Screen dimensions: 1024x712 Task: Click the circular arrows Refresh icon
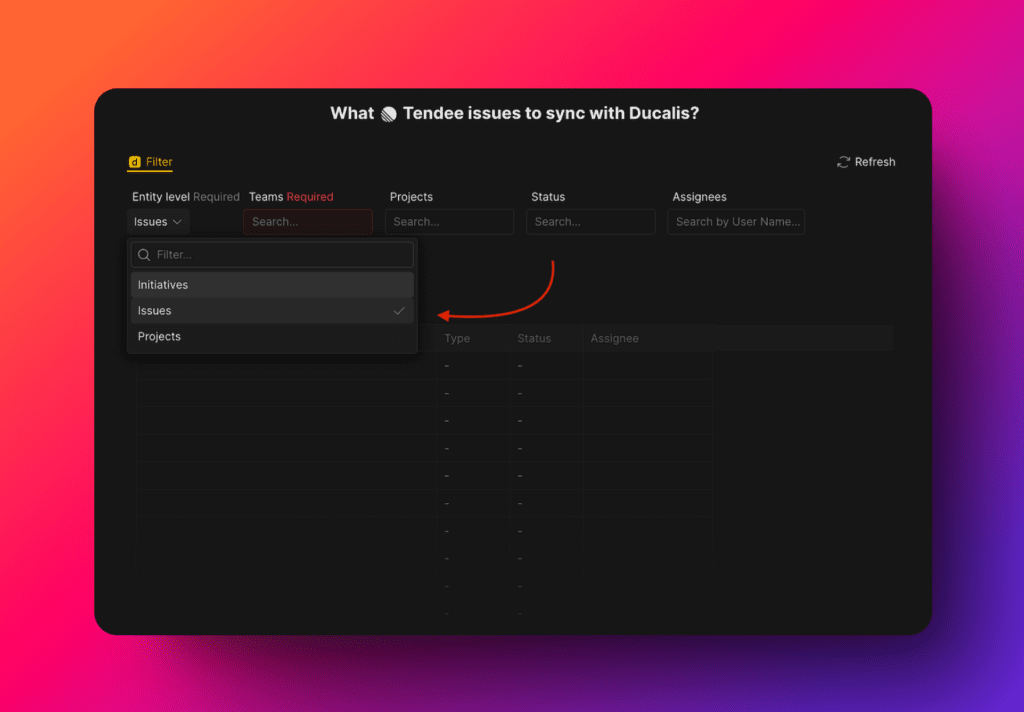pyautogui.click(x=844, y=162)
